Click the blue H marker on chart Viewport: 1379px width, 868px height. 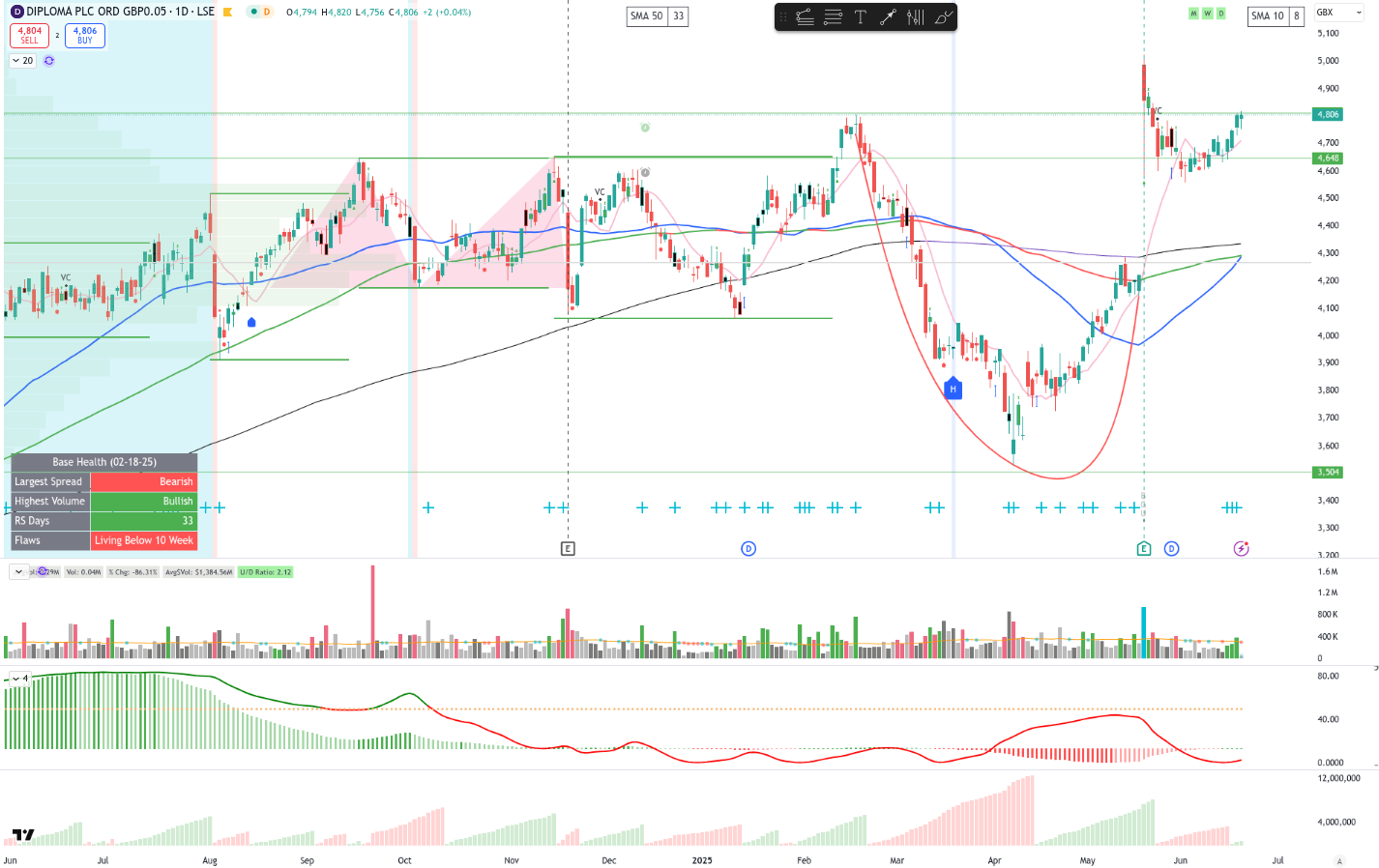(x=953, y=389)
